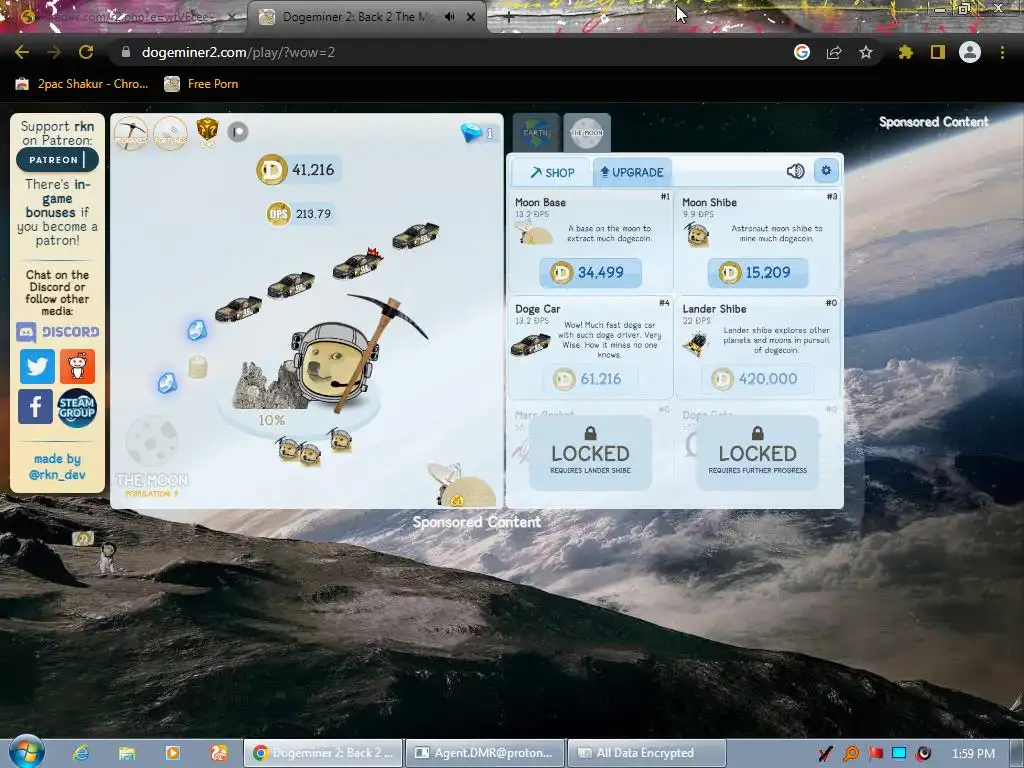Open the Facebook icon link
The image size is (1024, 768).
(x=35, y=407)
